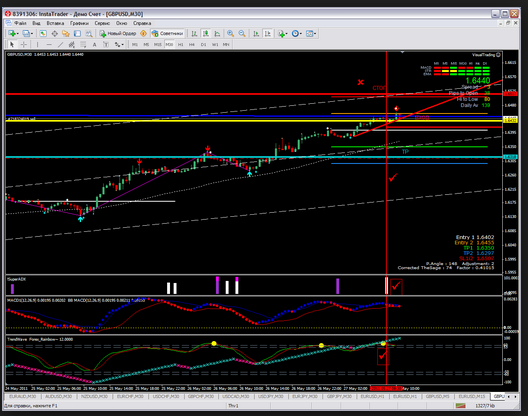Screen dimensions: 528x416
Task: Switch timeframe to M15
Action: 158,44
